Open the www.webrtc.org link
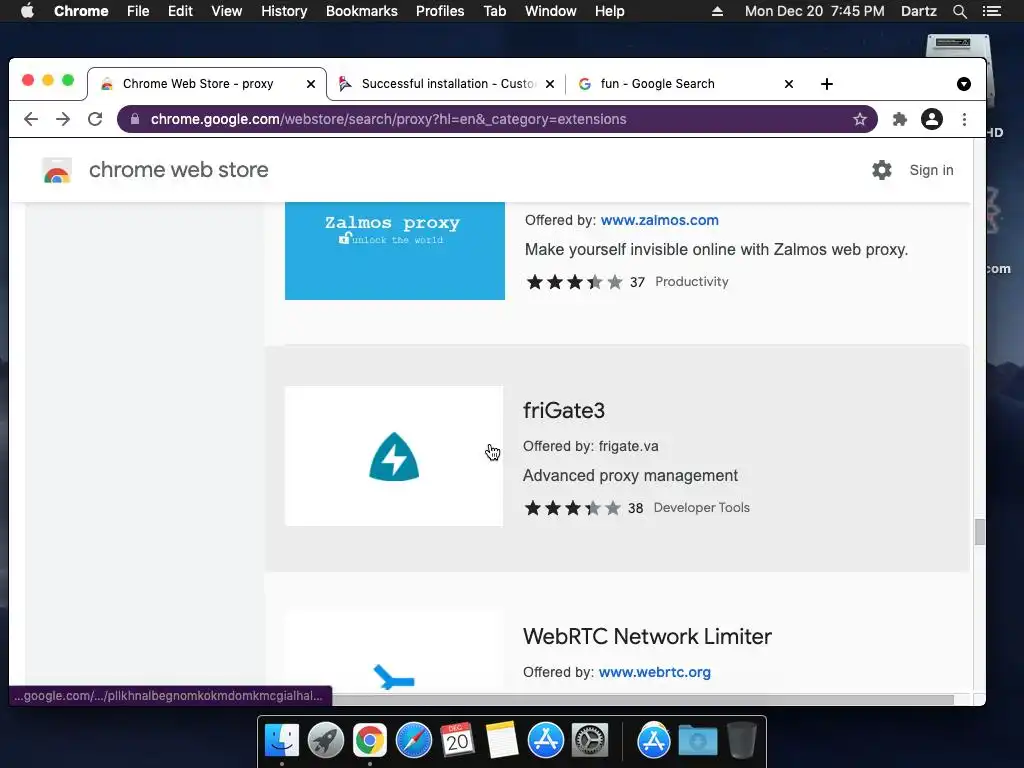Viewport: 1024px width, 768px height. click(x=654, y=672)
